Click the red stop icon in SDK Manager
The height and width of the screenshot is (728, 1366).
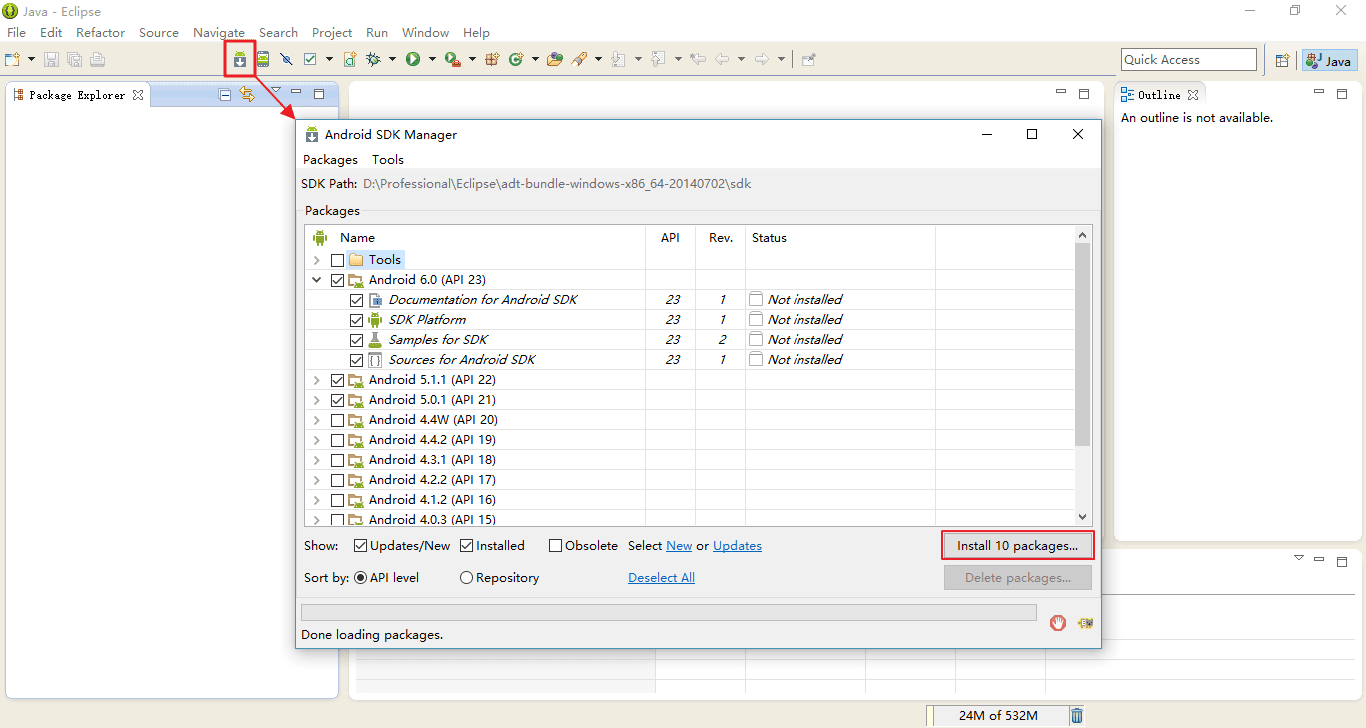point(1058,623)
